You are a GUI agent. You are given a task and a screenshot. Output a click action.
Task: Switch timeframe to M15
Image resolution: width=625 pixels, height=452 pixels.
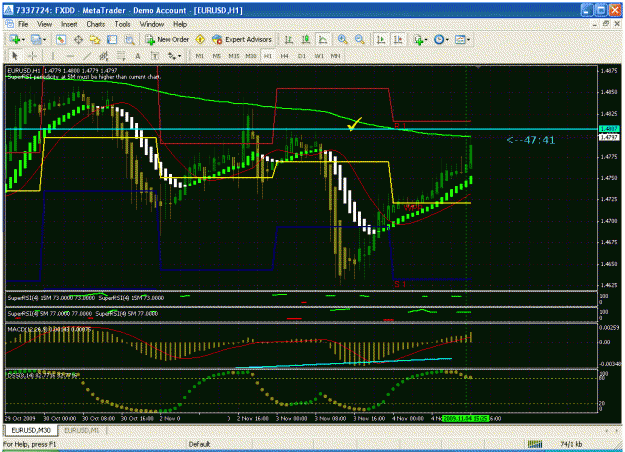(x=234, y=56)
